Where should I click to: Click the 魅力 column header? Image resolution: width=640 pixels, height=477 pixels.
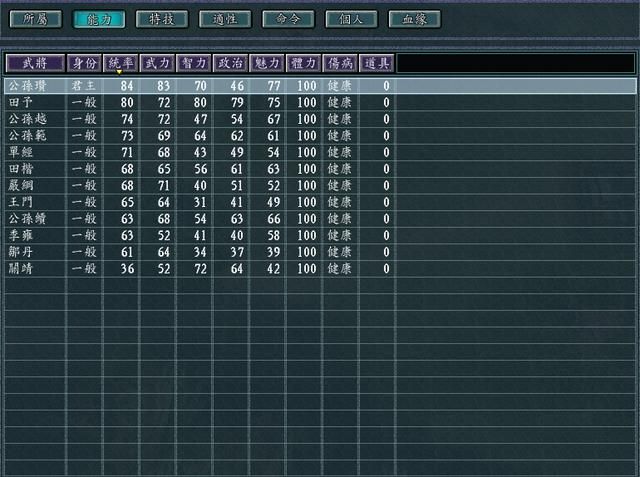coord(267,63)
